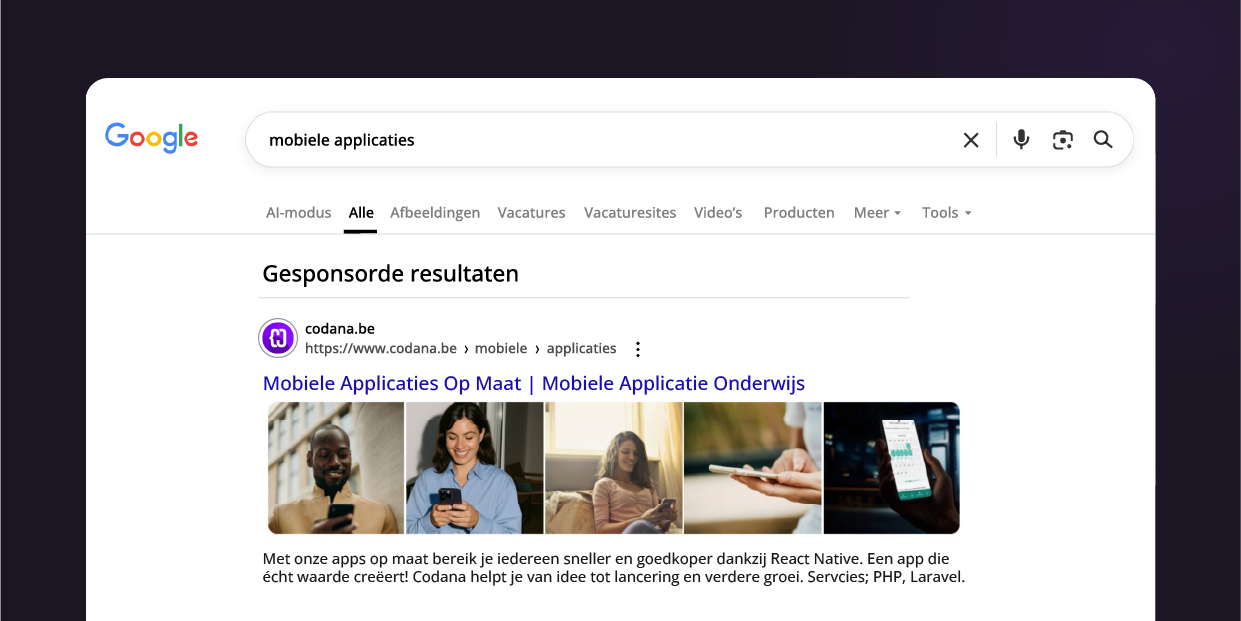The width and height of the screenshot is (1241, 621).
Task: Open the Mobiele Applicaties Op Maat result link
Action: point(533,383)
